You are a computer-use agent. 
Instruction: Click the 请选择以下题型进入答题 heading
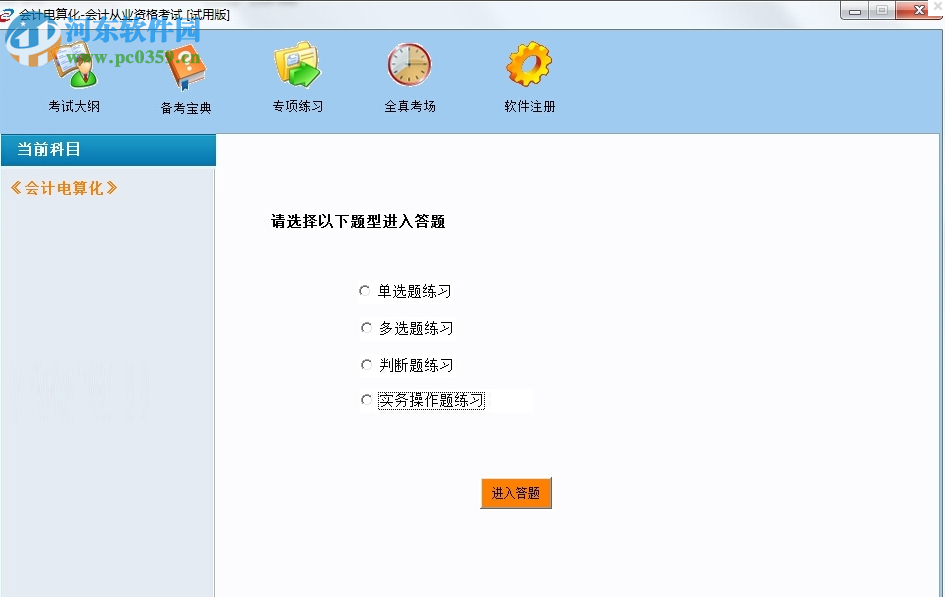click(358, 221)
